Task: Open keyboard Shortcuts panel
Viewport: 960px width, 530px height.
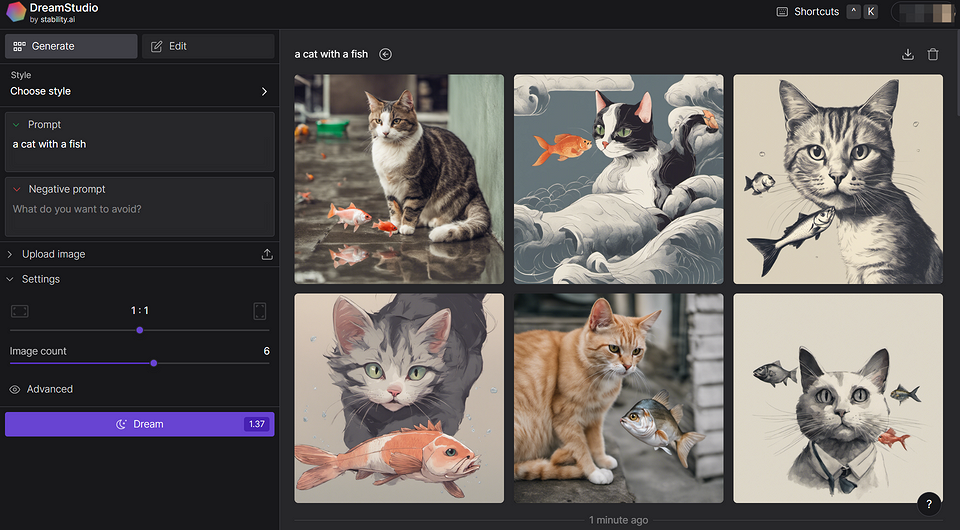Action: (x=817, y=12)
